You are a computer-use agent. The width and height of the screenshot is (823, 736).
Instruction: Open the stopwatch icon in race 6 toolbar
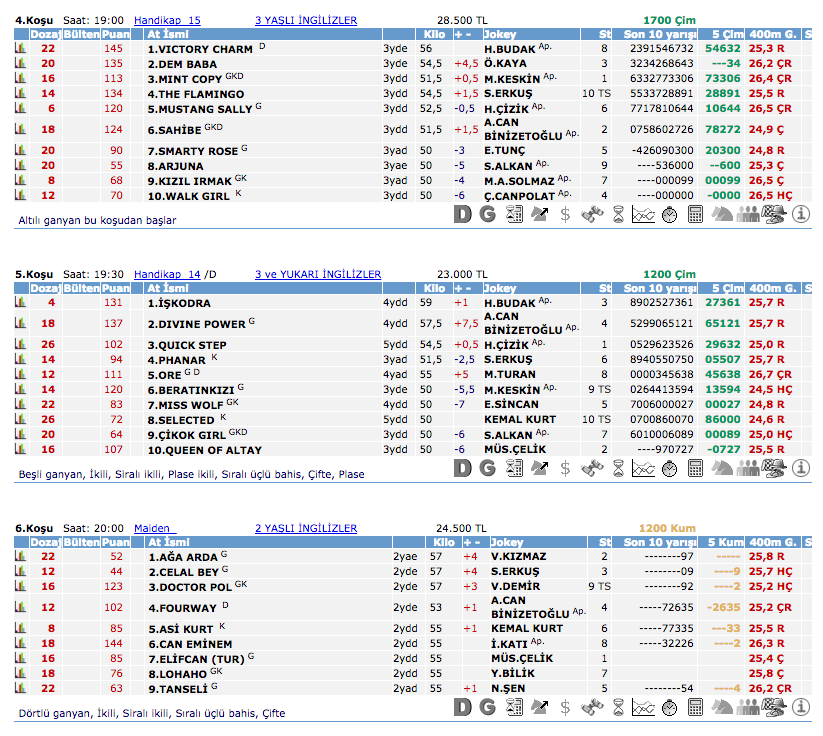(670, 707)
